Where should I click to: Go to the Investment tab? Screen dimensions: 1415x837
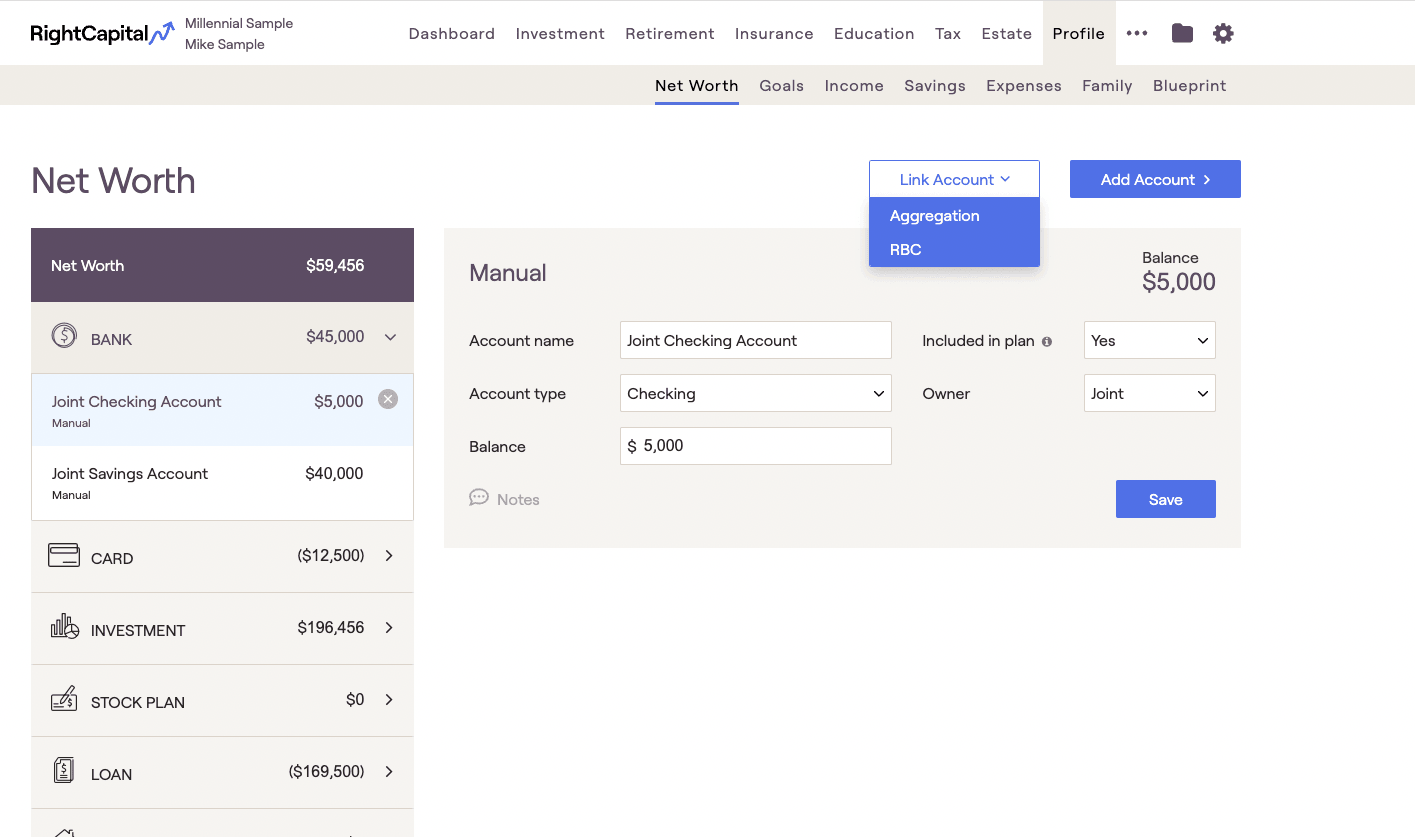pyautogui.click(x=560, y=33)
